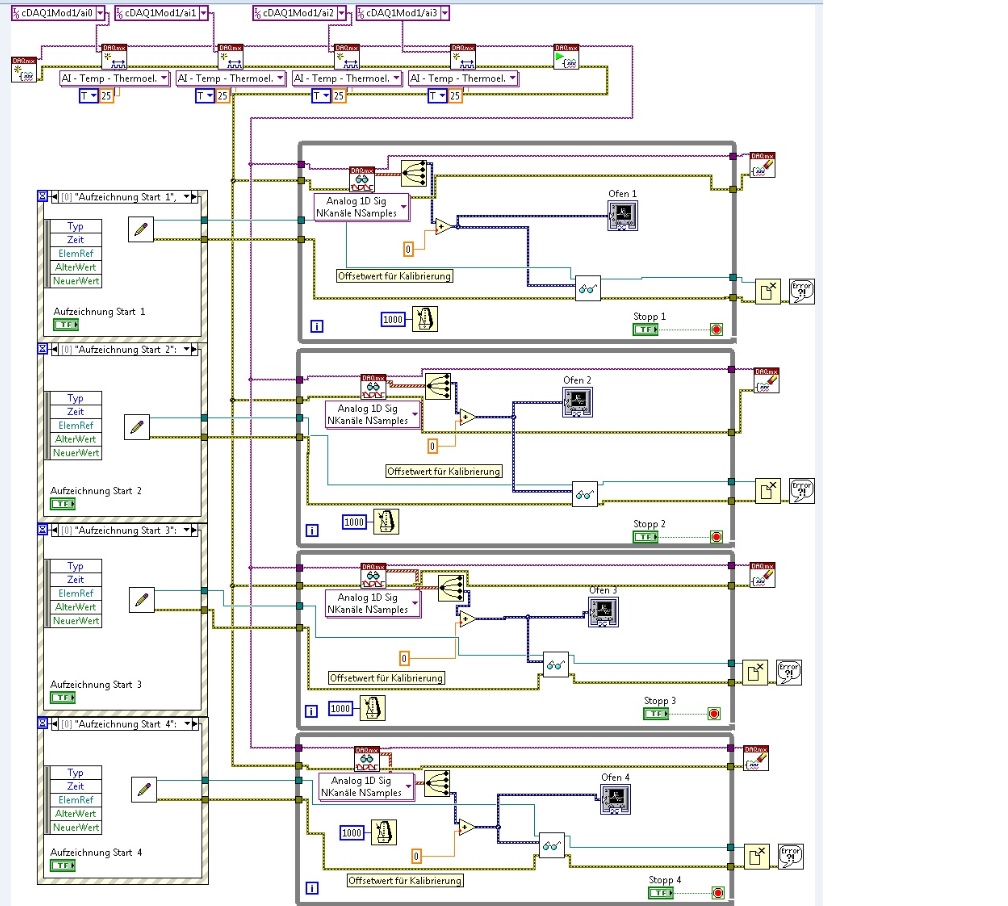The height and width of the screenshot is (906, 1008).
Task: Select the Ofen 4 chart terminal
Action: pyautogui.click(x=615, y=799)
